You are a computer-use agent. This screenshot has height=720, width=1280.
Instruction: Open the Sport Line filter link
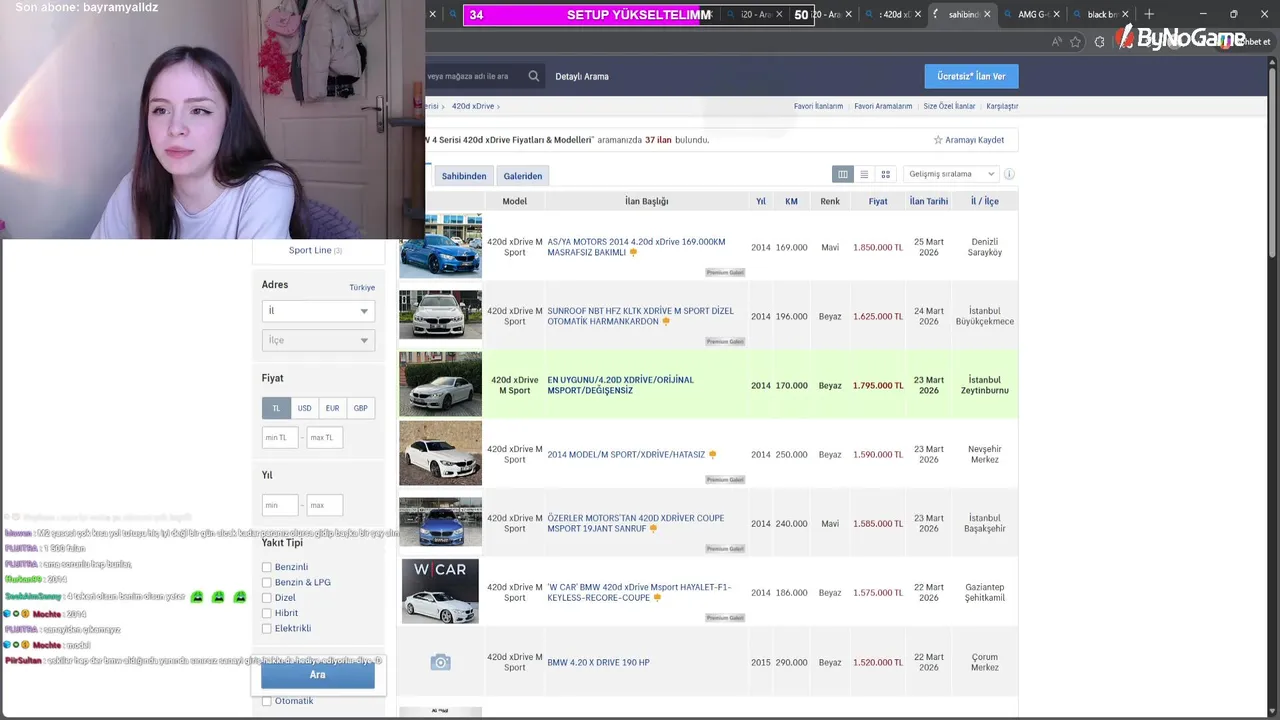pyautogui.click(x=310, y=250)
